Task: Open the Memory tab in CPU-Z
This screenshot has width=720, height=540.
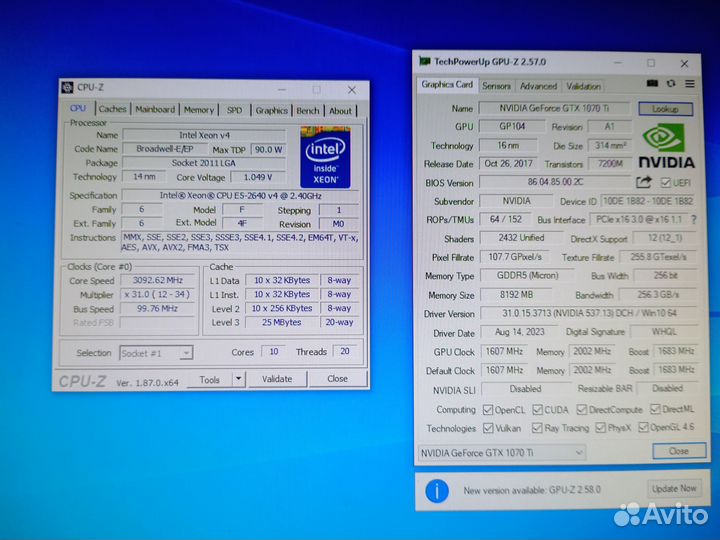Action: click(199, 110)
